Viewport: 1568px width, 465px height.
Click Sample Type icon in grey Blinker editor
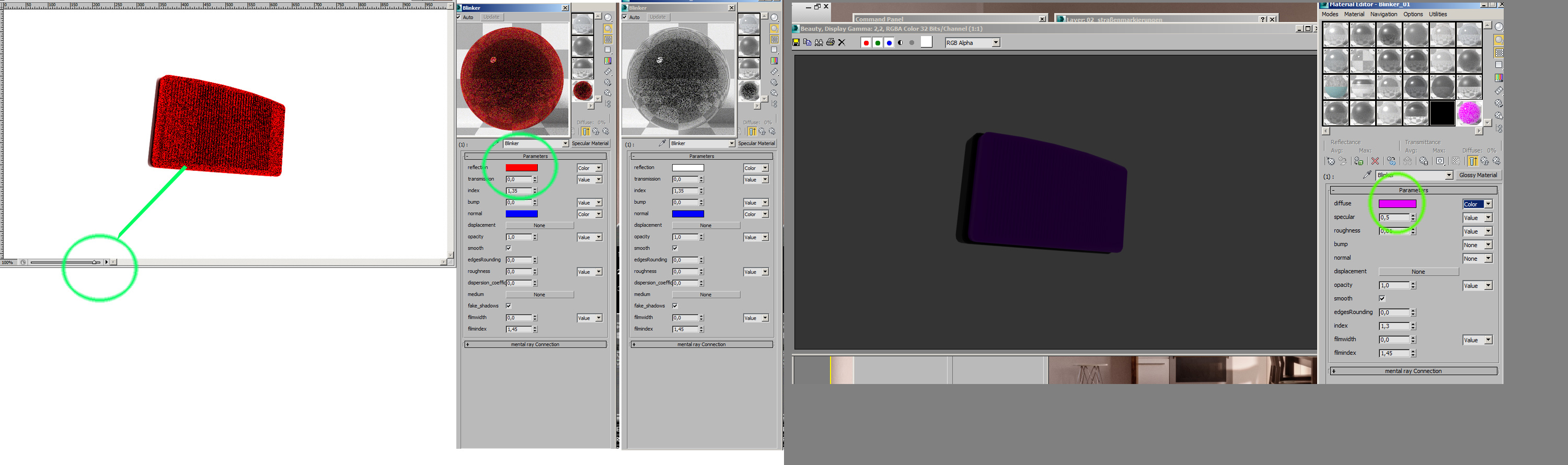point(774,18)
